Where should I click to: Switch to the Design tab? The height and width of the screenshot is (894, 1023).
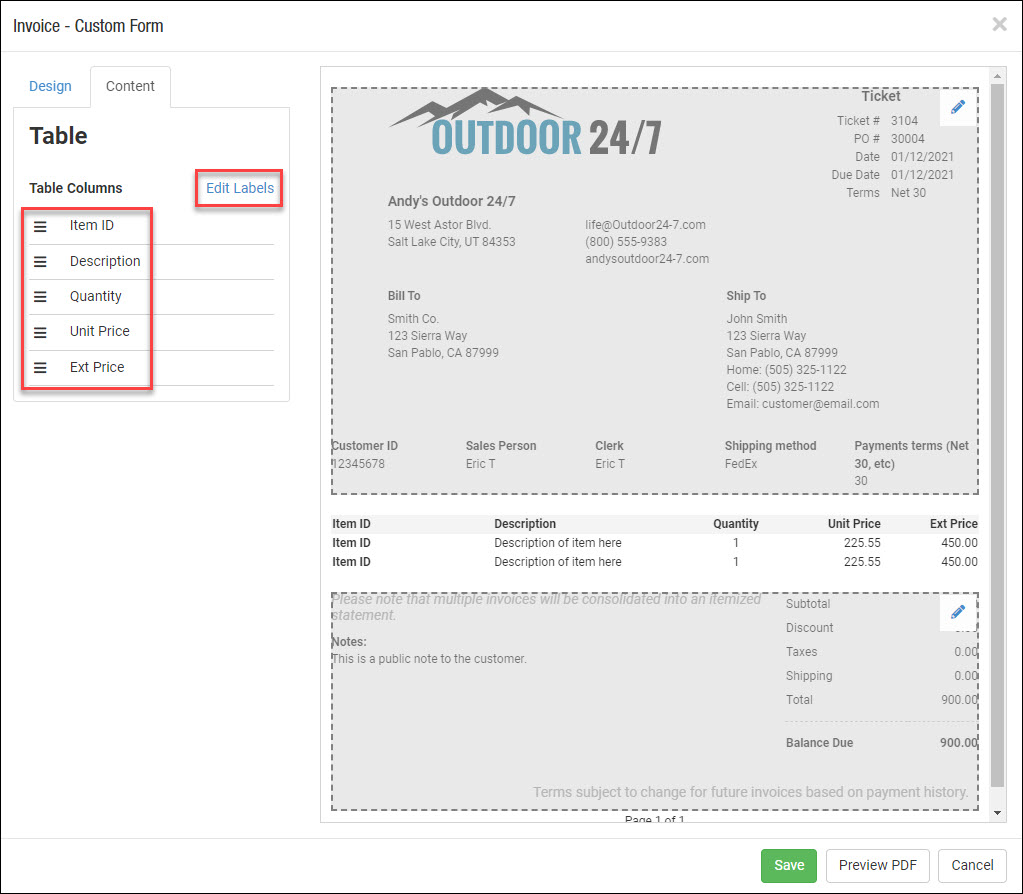pyautogui.click(x=50, y=86)
